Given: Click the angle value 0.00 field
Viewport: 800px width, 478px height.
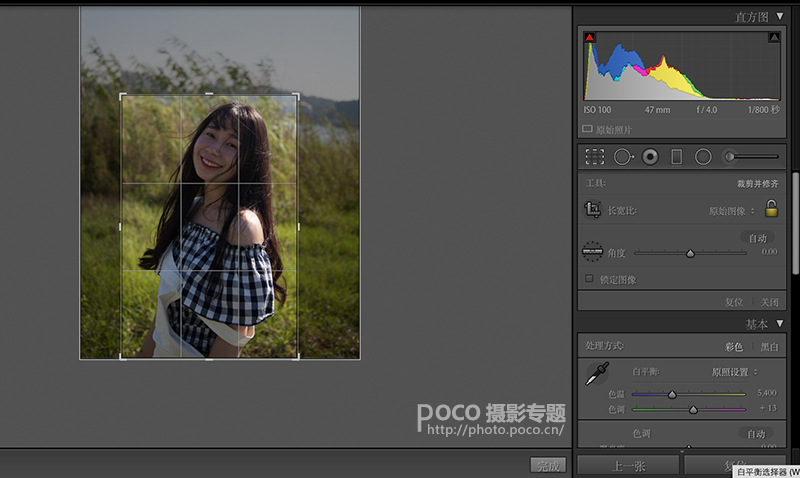Looking at the screenshot, I should (769, 251).
